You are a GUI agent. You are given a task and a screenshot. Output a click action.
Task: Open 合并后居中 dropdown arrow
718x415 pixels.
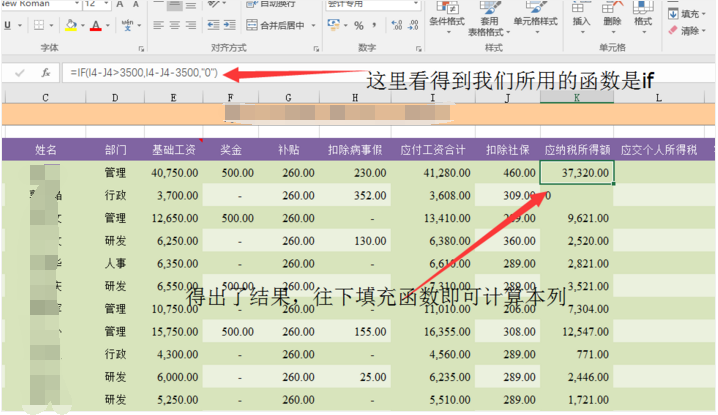pos(314,26)
